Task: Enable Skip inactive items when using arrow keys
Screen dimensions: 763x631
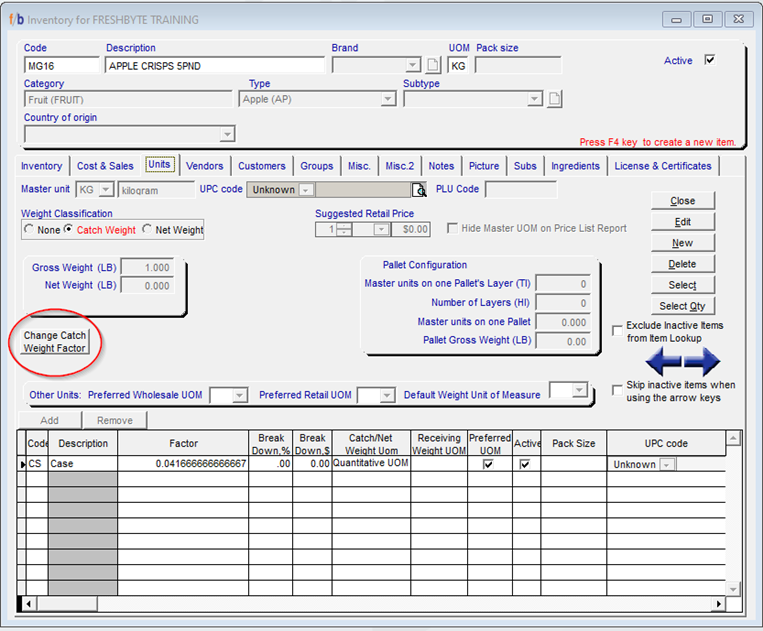Action: point(617,390)
